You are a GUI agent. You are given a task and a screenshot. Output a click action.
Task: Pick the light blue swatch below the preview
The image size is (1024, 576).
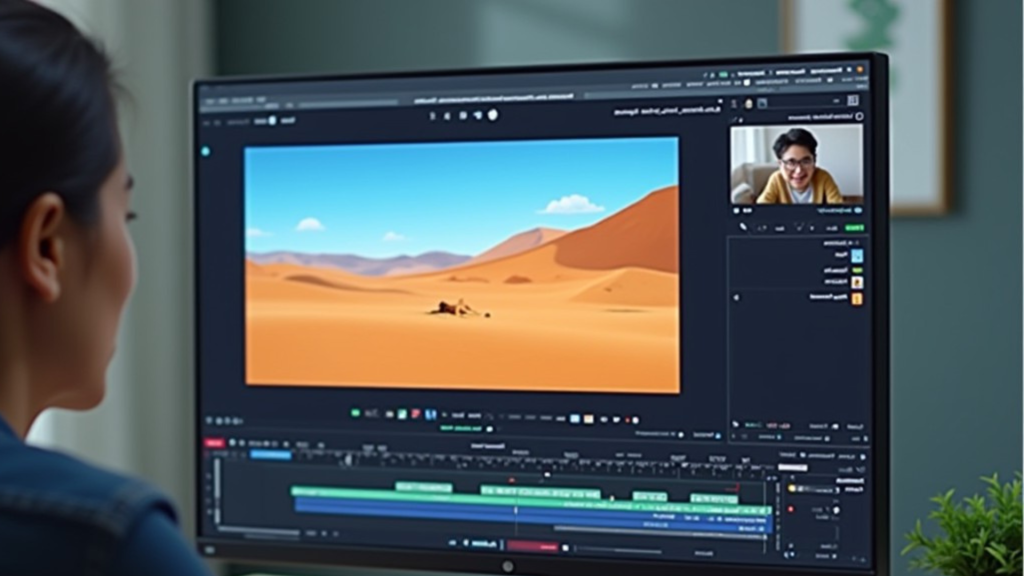575,419
